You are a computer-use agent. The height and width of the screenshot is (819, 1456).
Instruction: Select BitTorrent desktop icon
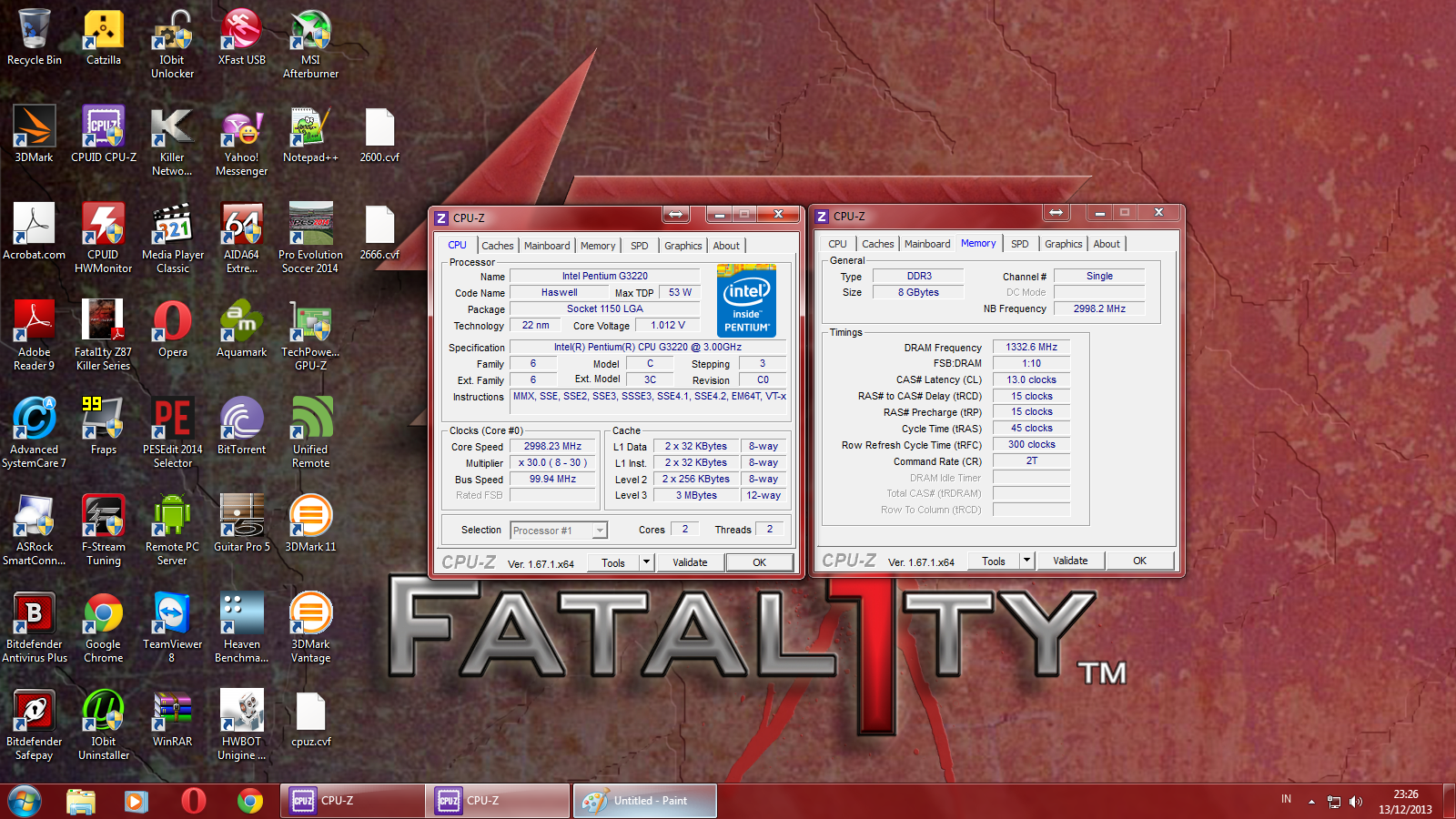(x=242, y=426)
